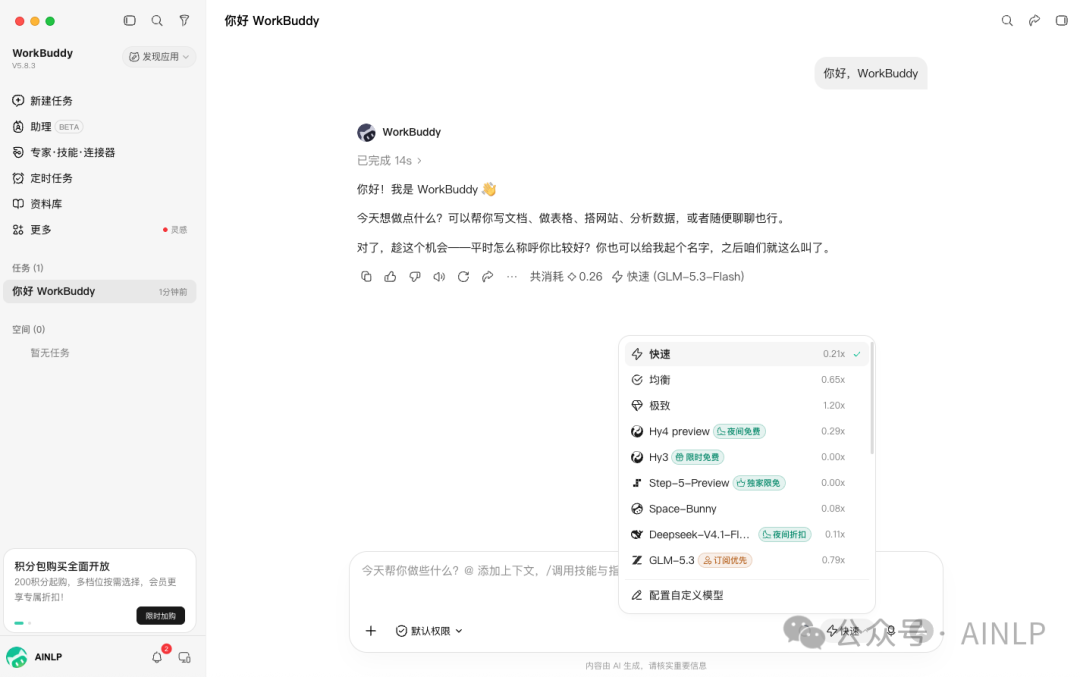This screenshot has height=677, width=1080.
Task: Focus the message input field
Action: click(490, 571)
